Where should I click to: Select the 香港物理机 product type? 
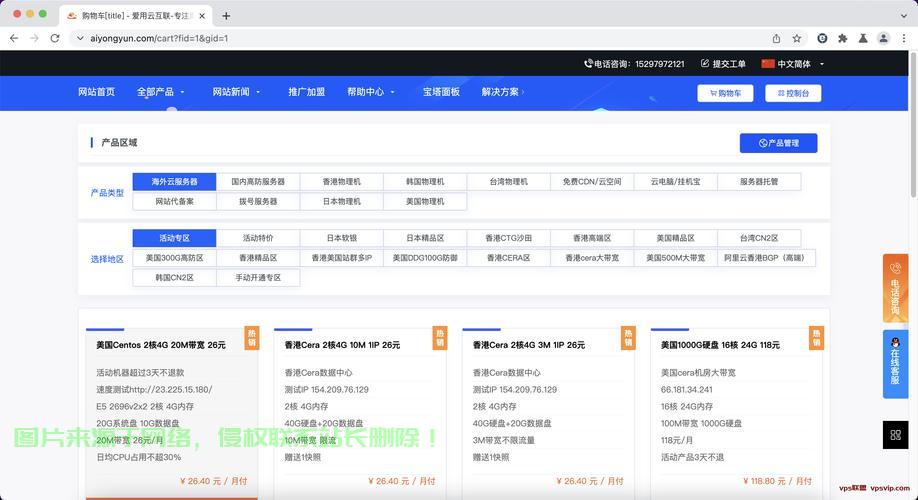341,182
